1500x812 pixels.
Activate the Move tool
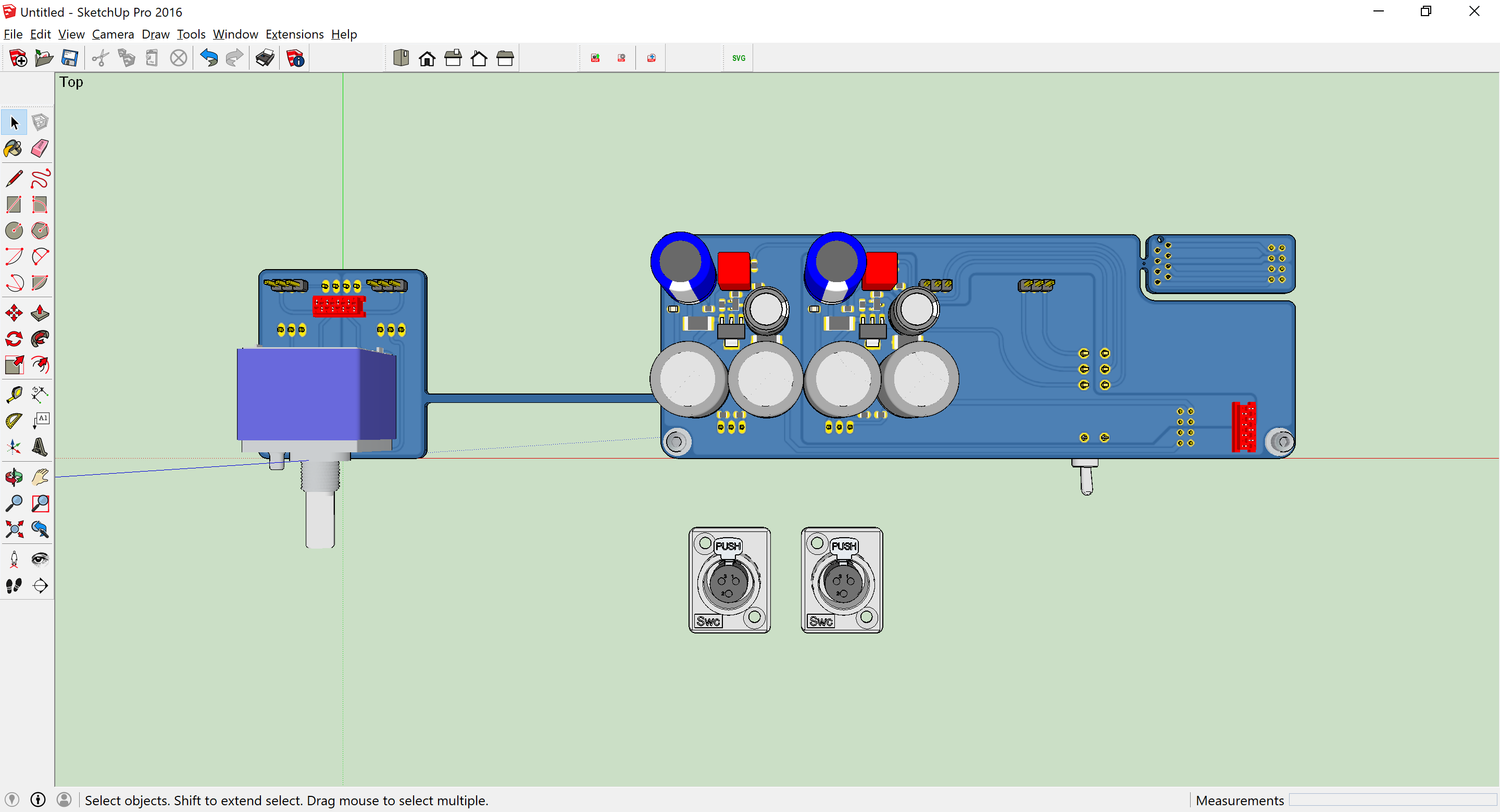[x=14, y=313]
